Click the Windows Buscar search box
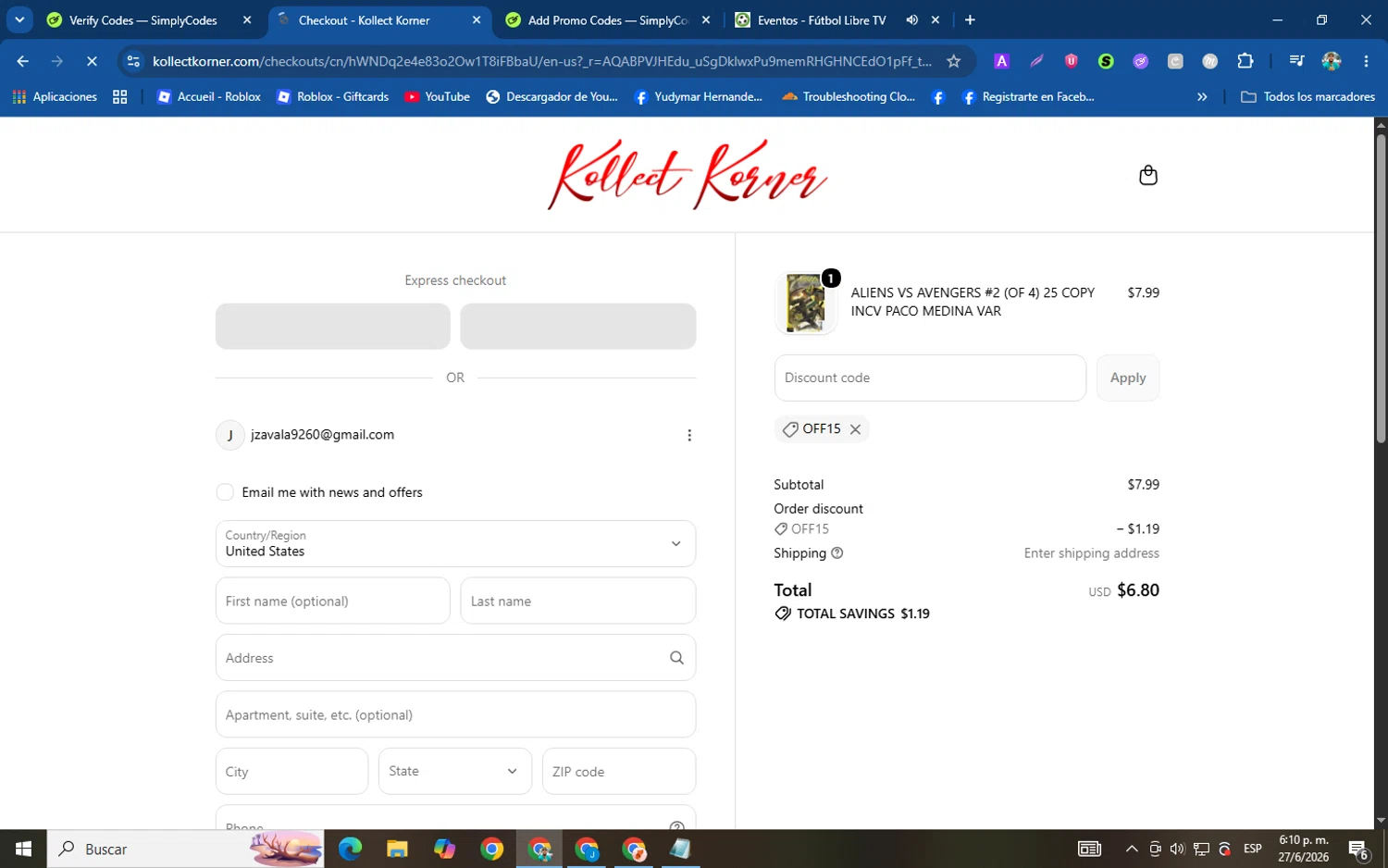1388x868 pixels. 186,849
